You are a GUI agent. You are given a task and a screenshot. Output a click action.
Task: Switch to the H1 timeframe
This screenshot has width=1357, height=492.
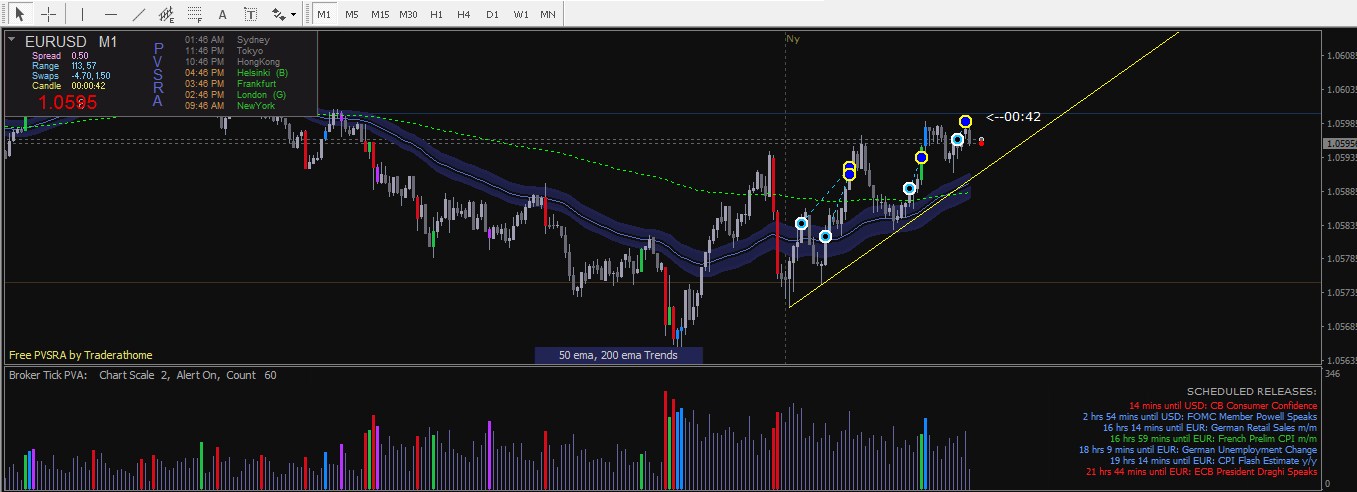coord(436,15)
